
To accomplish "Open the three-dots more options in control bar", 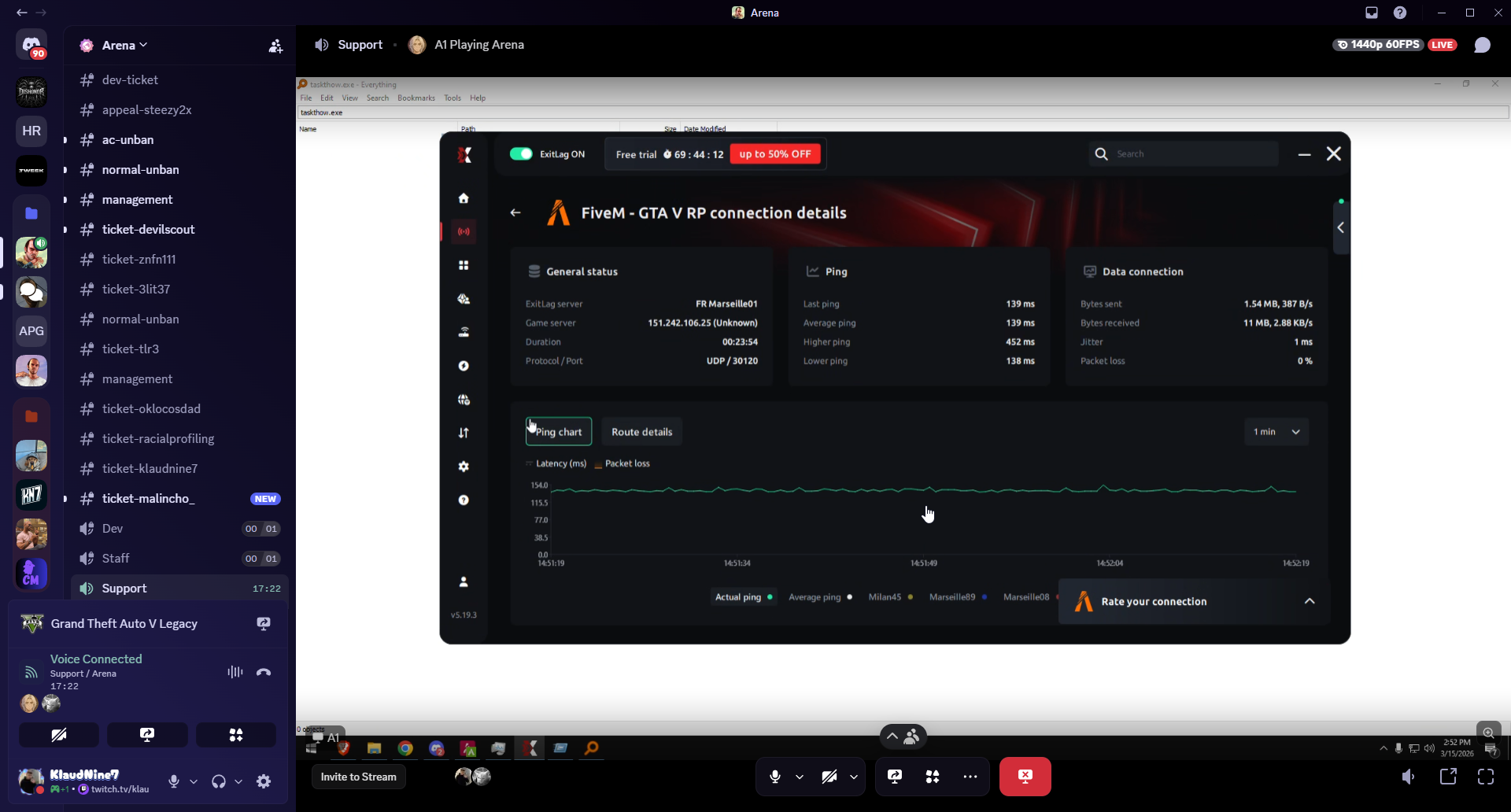I will [x=970, y=777].
